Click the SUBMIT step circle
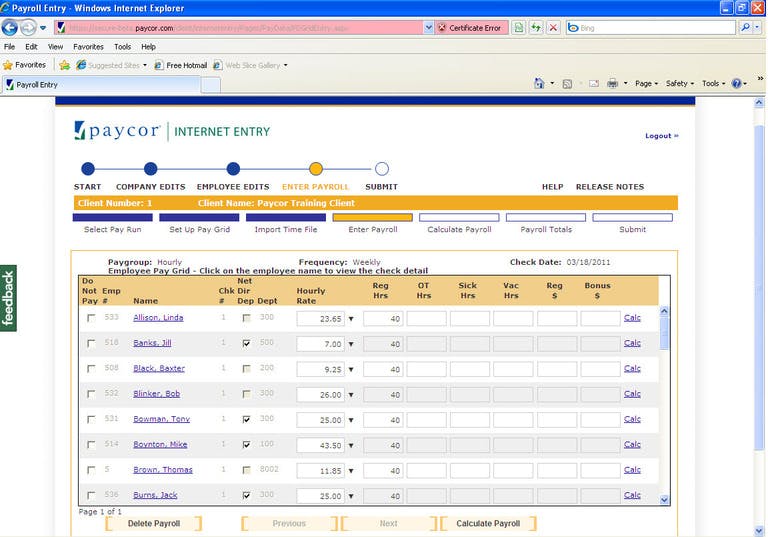 click(382, 169)
